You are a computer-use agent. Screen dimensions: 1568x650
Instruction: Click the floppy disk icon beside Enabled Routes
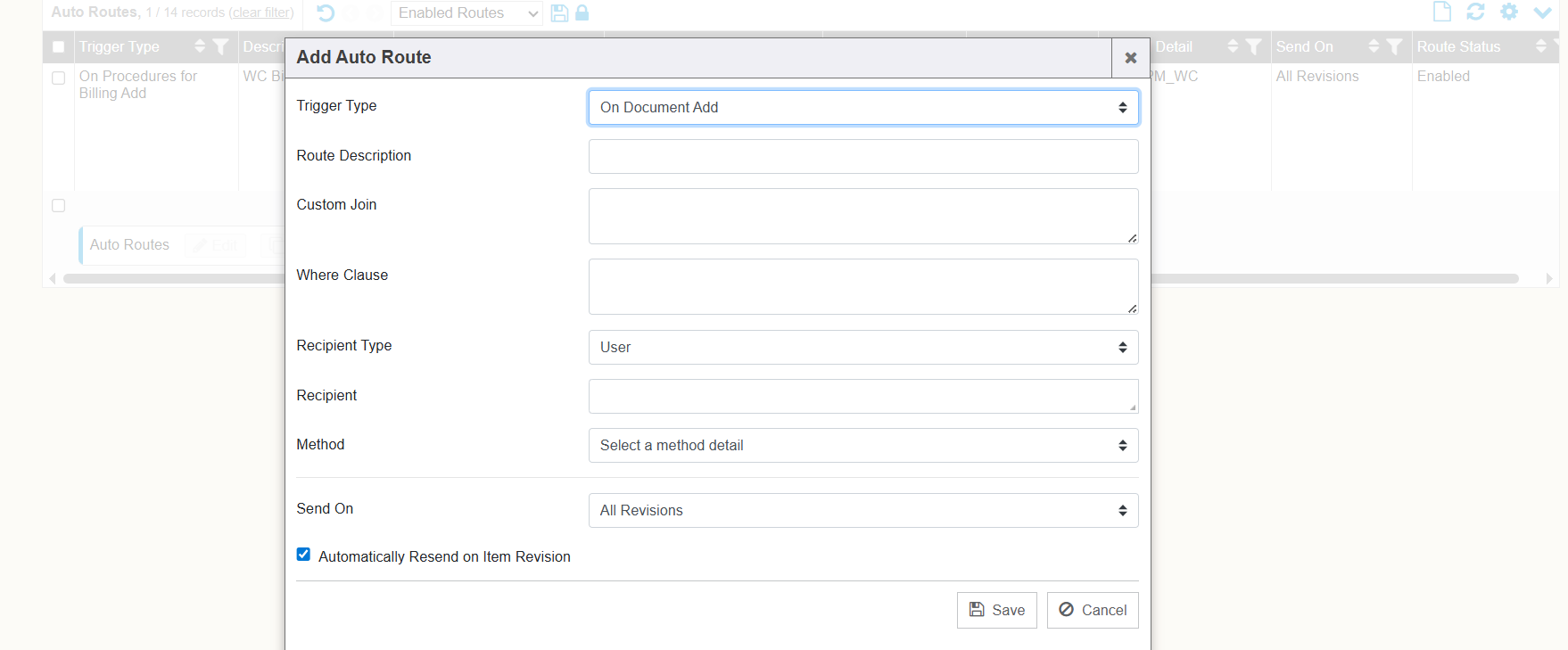(x=559, y=12)
